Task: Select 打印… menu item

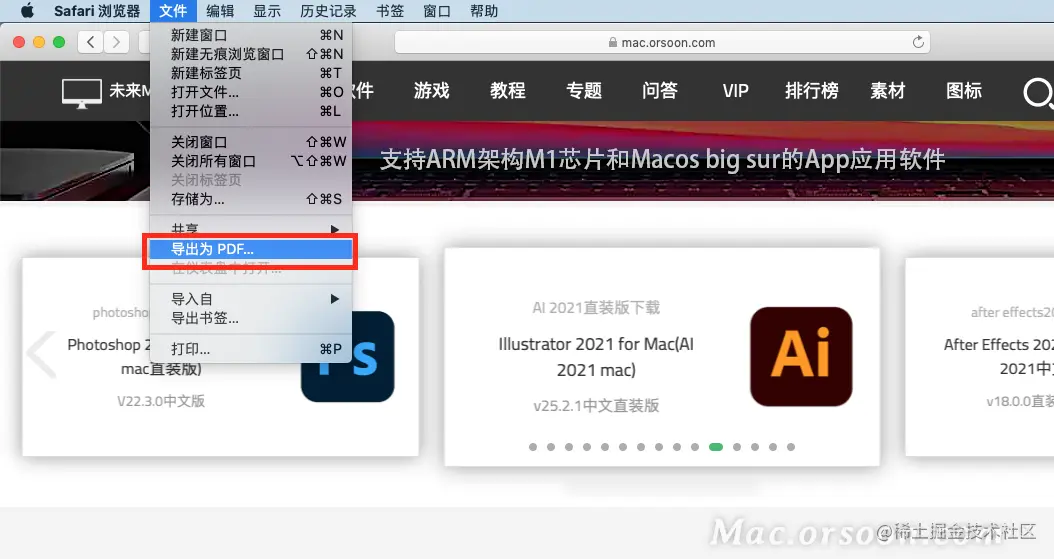Action: tap(251, 349)
